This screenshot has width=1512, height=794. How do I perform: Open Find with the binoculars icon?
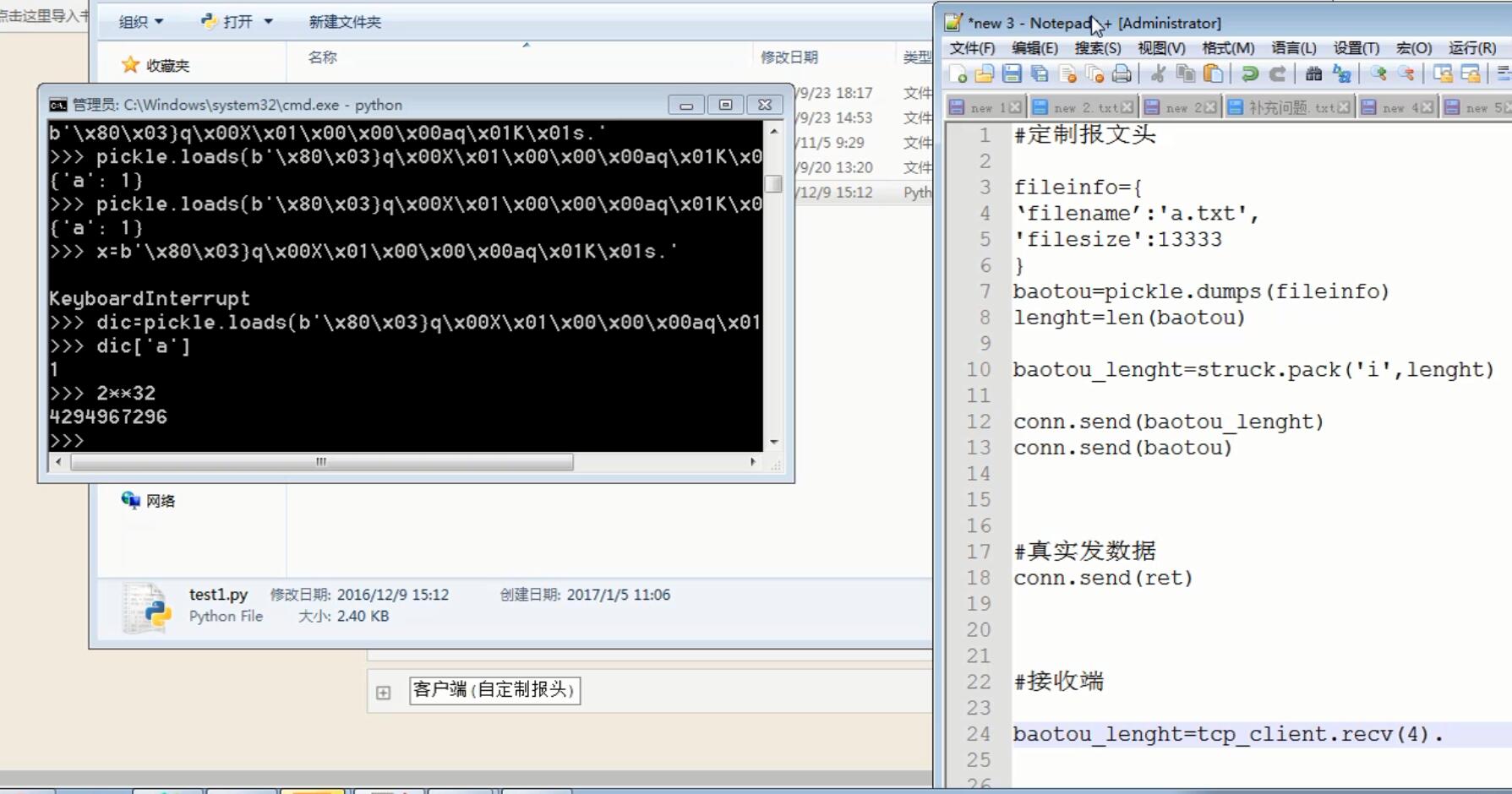point(1313,74)
